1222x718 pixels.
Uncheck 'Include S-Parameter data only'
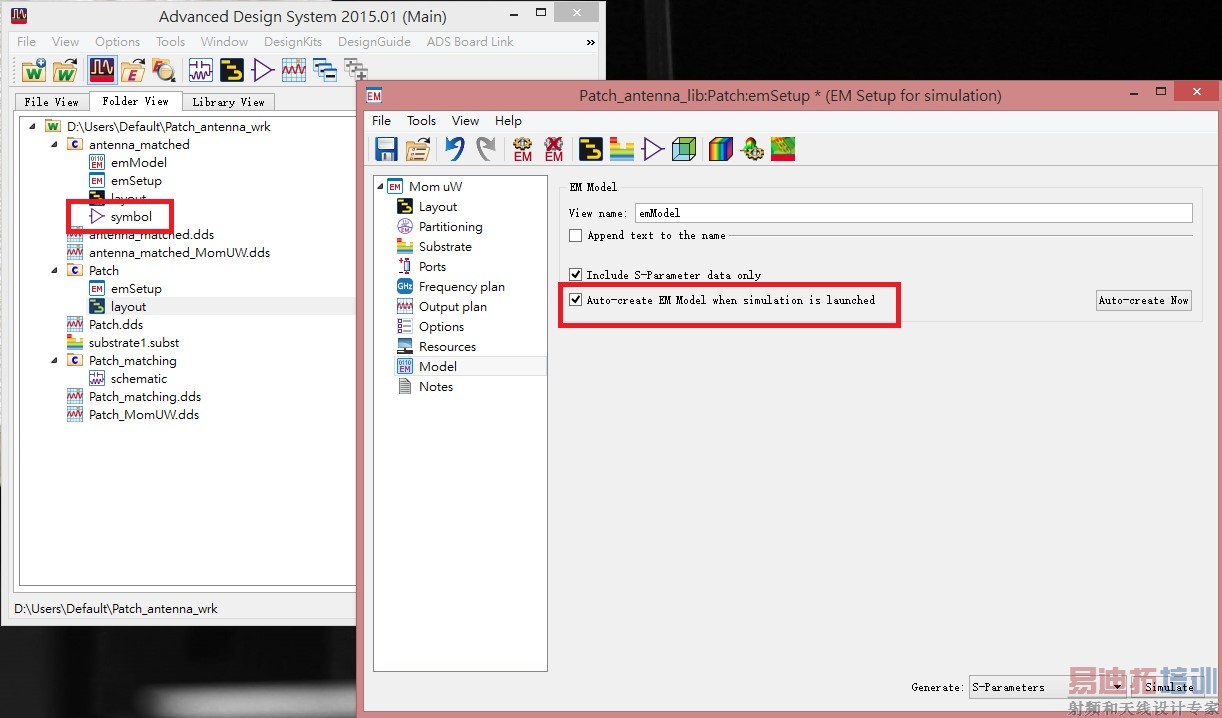coord(575,274)
